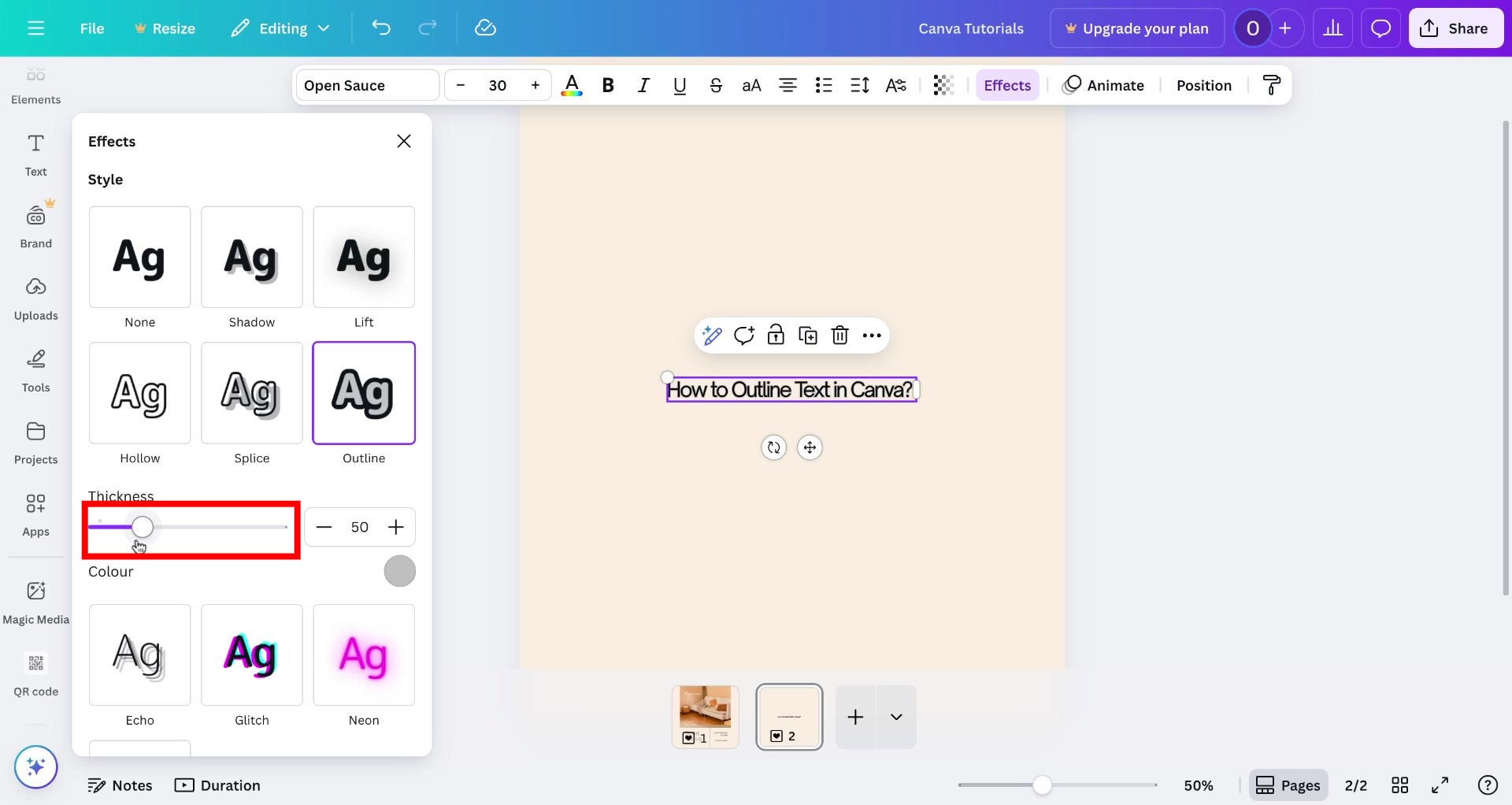
Task: Click the Resize menu item
Action: (165, 28)
